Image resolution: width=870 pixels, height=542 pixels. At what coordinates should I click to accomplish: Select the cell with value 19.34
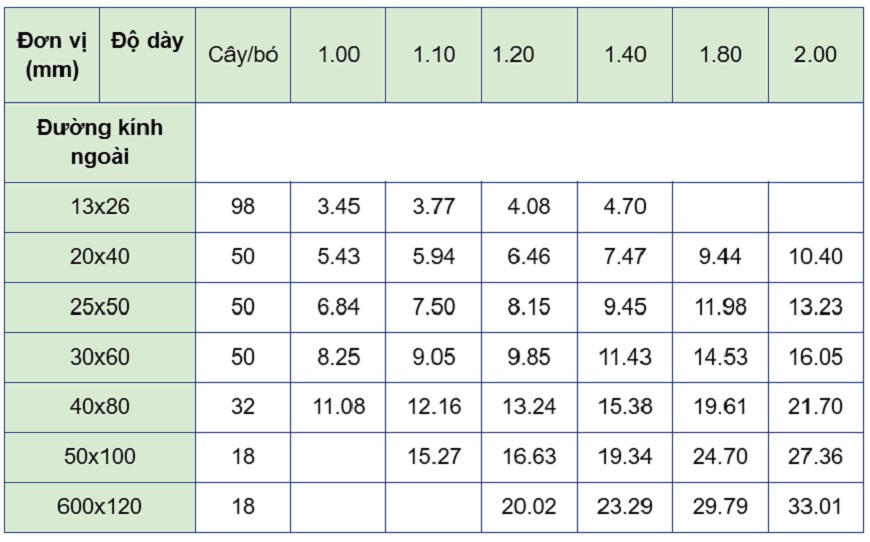point(625,457)
